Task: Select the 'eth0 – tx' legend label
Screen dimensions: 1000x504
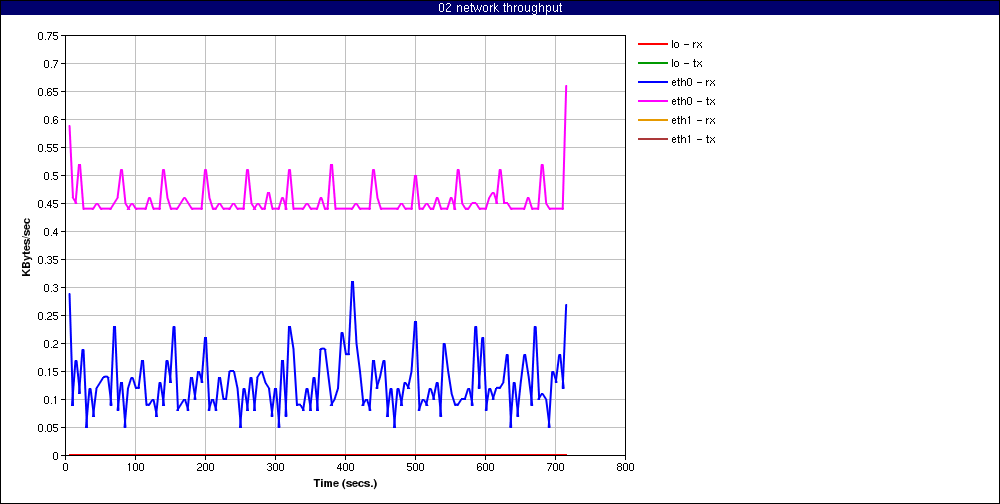Action: [693, 101]
